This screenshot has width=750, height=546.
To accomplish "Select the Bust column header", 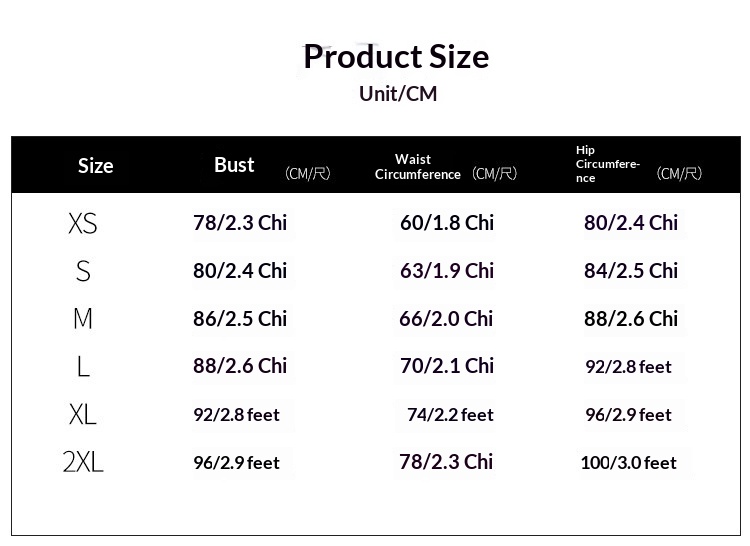I will 234,165.
